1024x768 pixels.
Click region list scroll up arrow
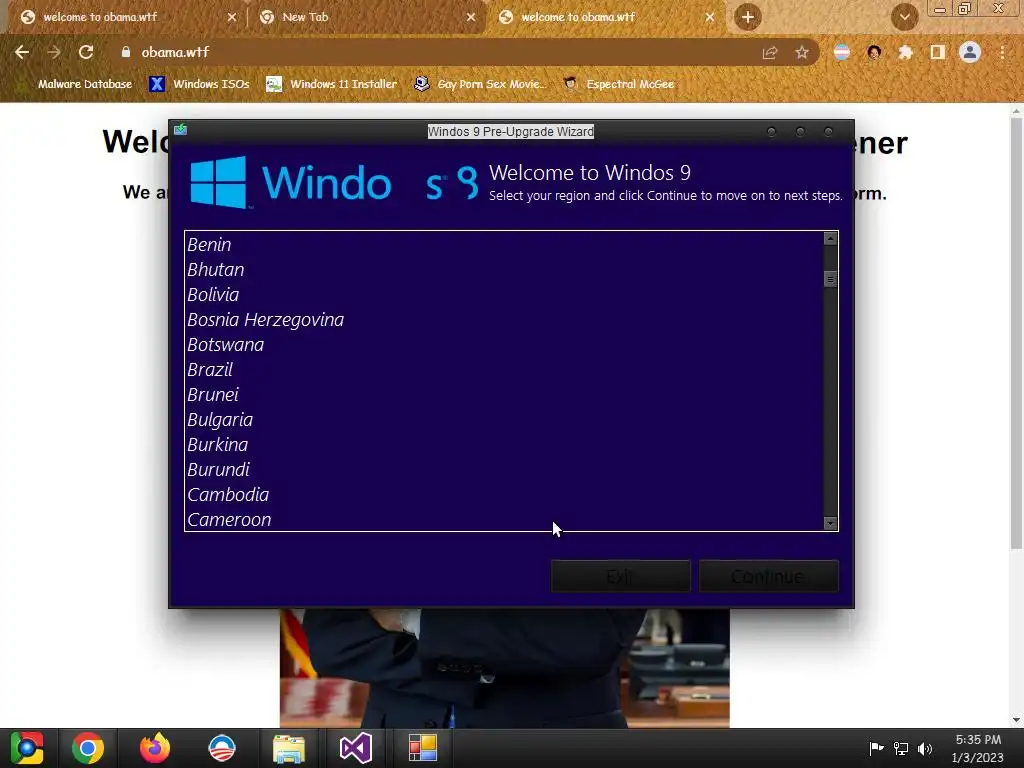coord(830,238)
